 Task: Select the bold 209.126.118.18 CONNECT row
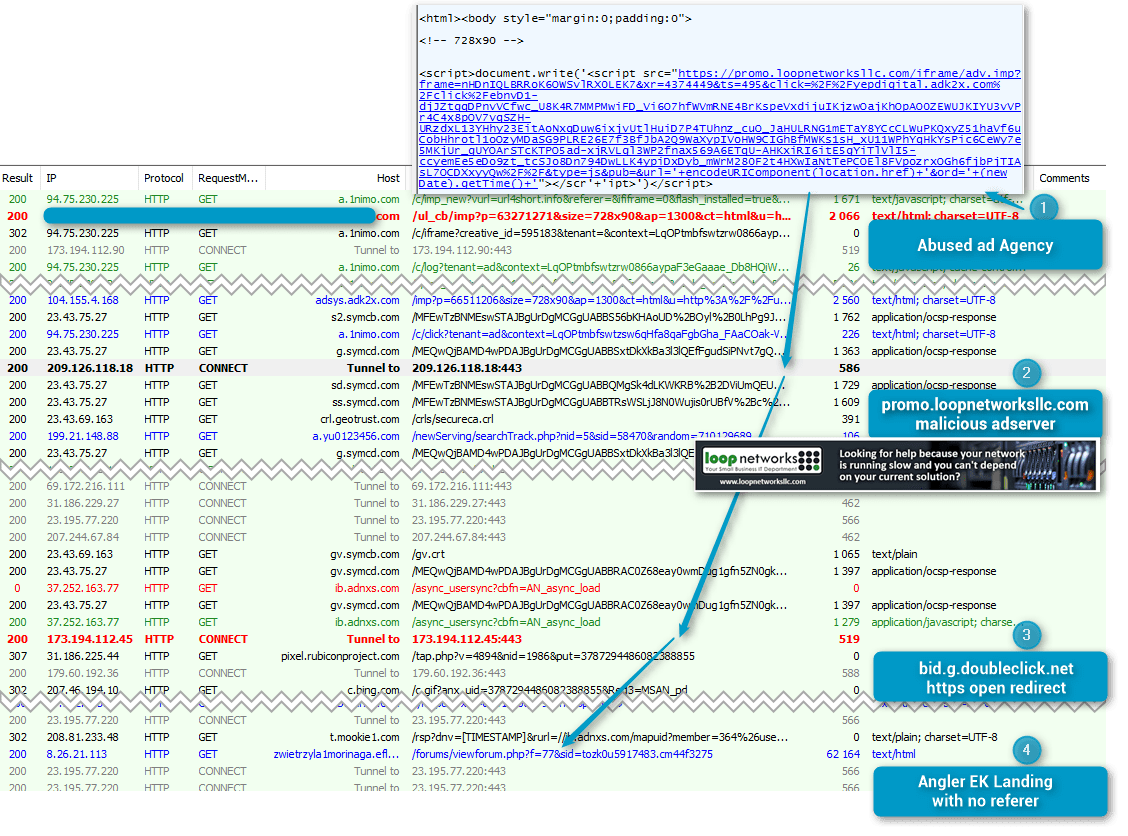(x=552, y=368)
